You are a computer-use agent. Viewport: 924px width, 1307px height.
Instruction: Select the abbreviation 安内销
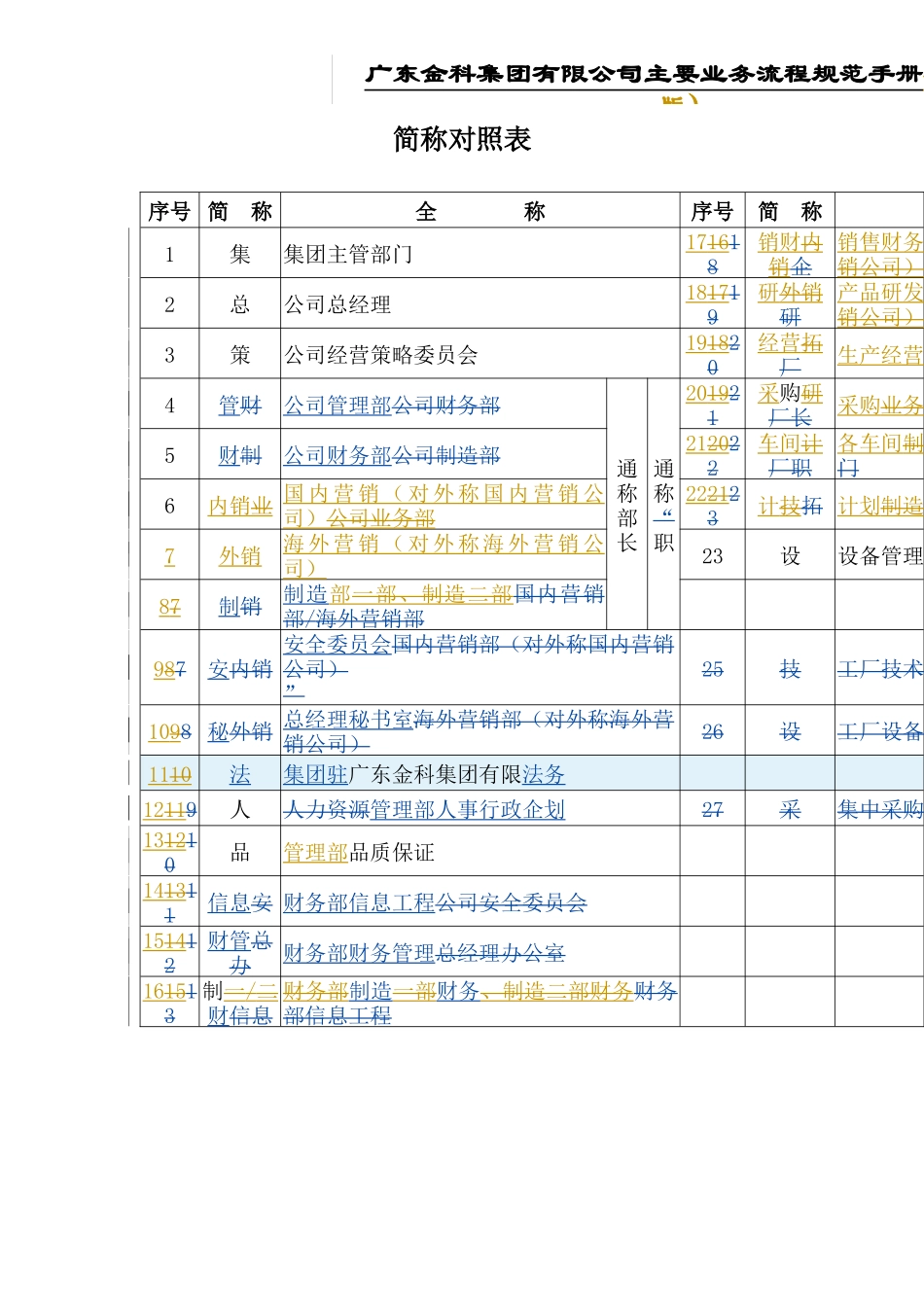tap(240, 669)
